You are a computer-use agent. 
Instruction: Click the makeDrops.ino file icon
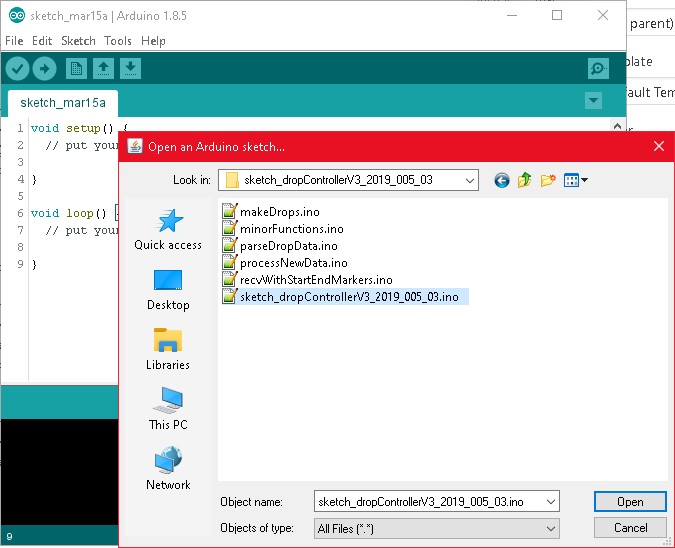tap(229, 211)
